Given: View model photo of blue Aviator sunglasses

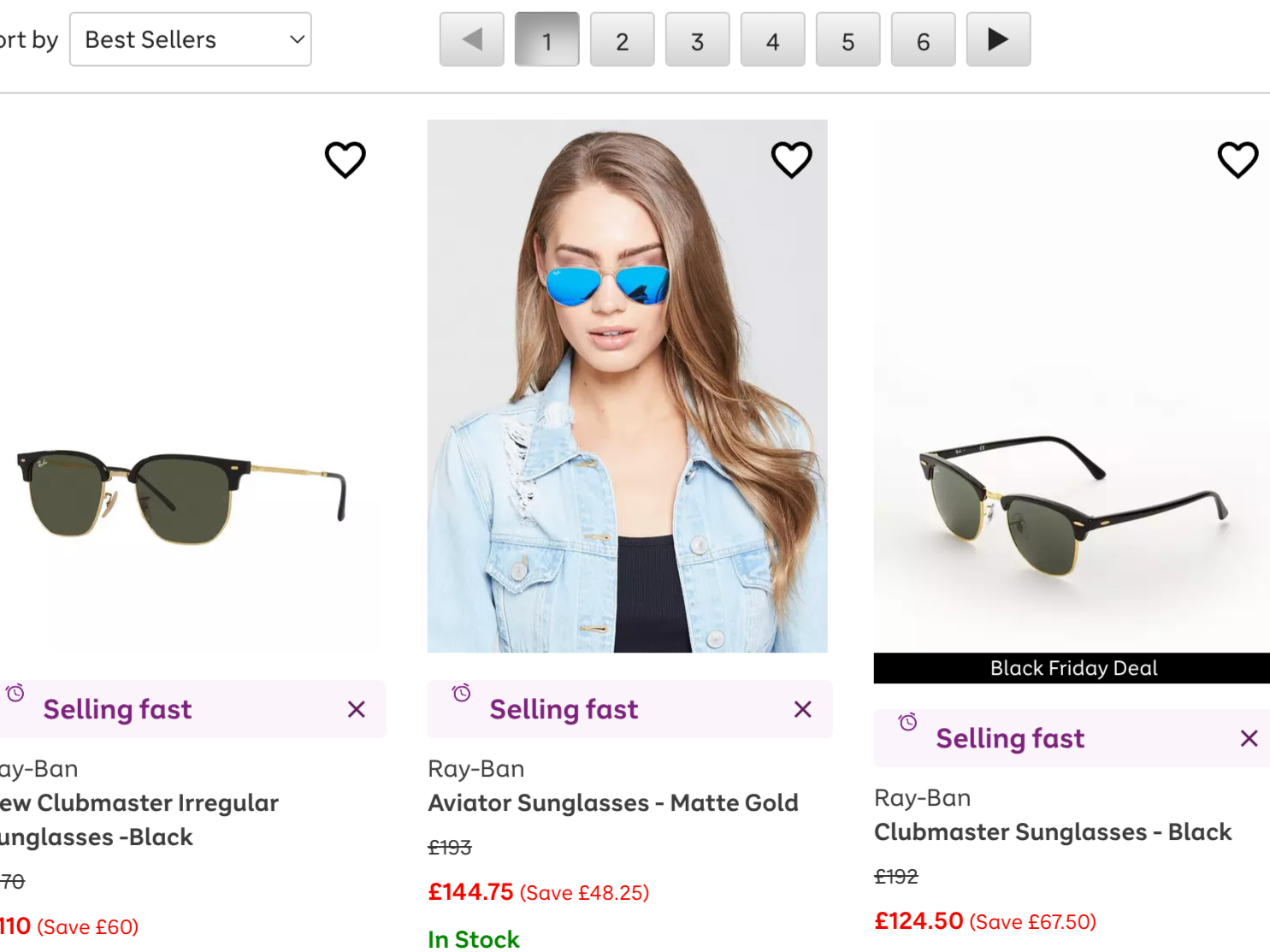Looking at the screenshot, I should 628,386.
